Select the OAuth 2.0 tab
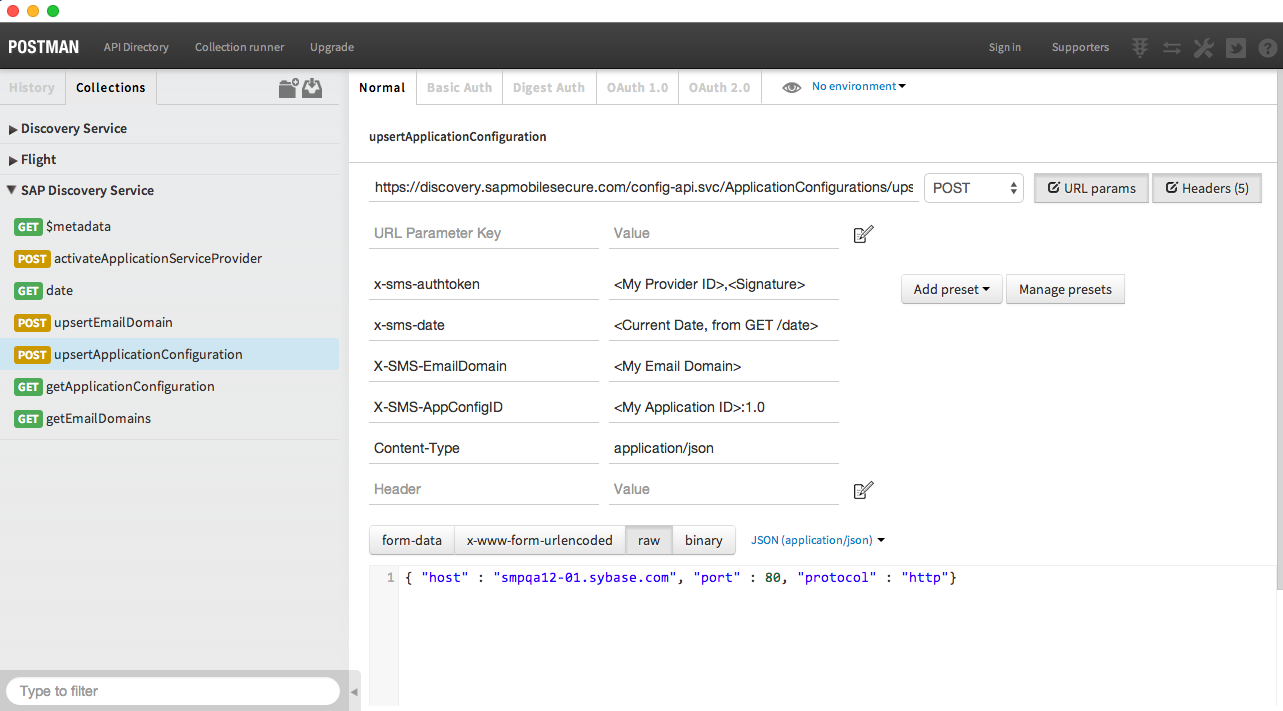 tap(719, 88)
